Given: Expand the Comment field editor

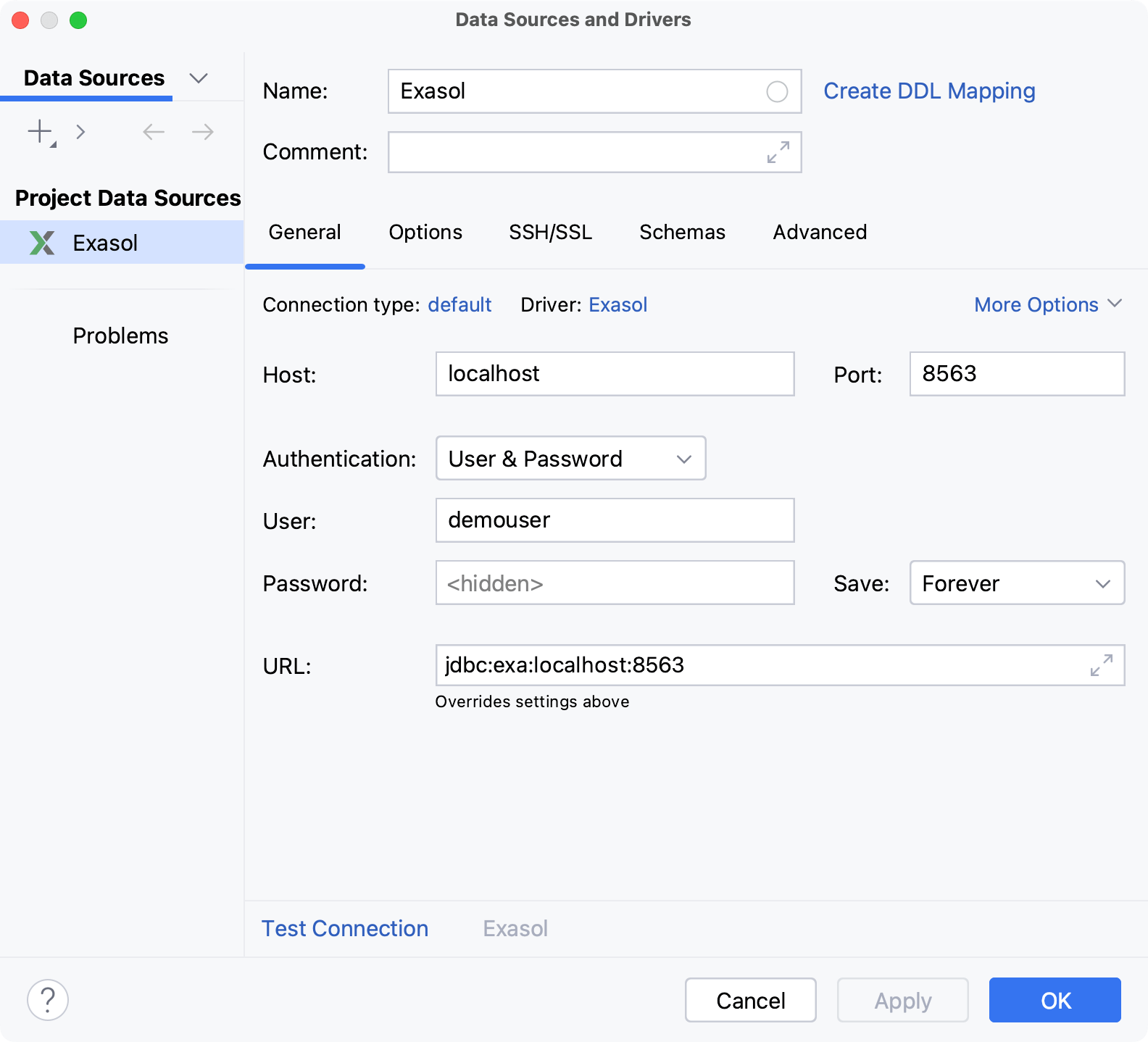Looking at the screenshot, I should (x=778, y=152).
